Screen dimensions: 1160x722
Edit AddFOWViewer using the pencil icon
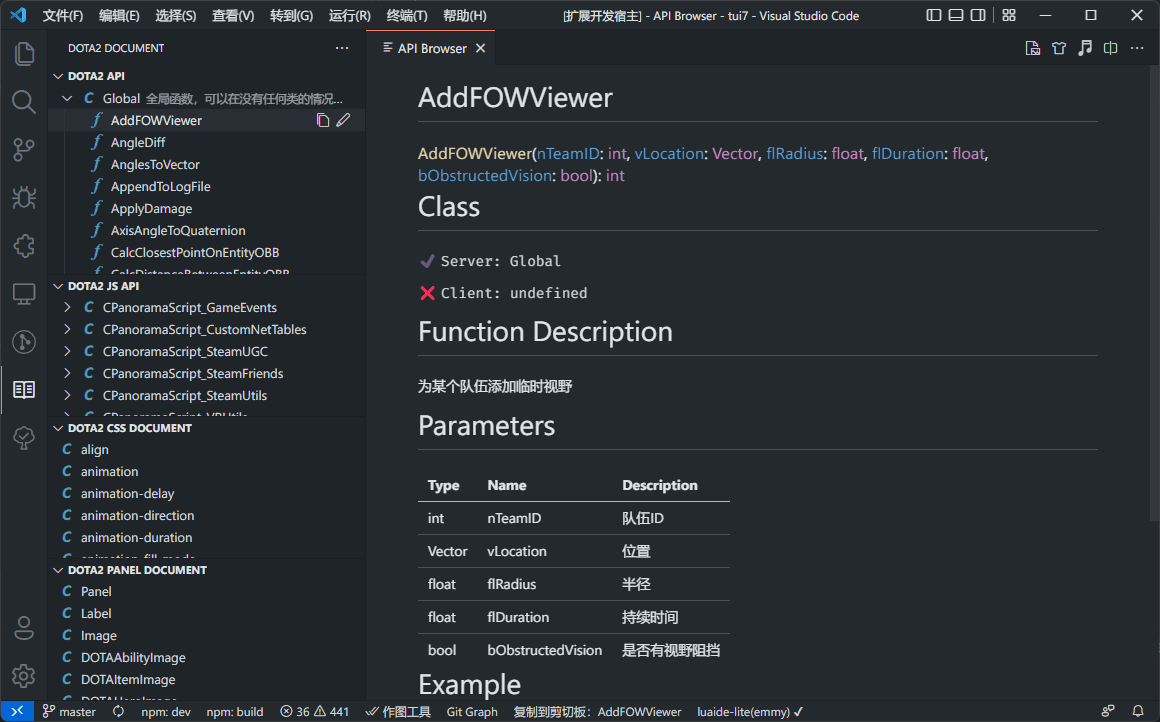coord(343,121)
